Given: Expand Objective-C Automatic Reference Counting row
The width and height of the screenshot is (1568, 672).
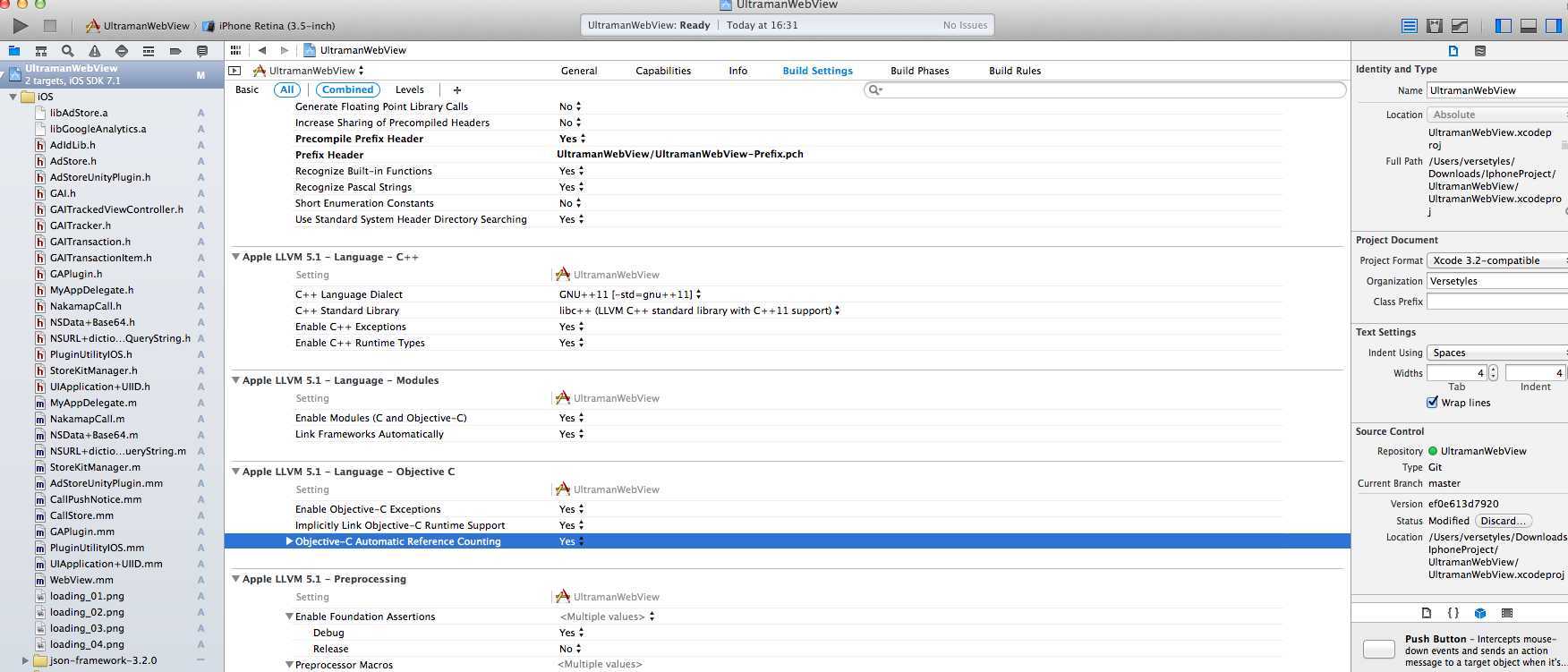Looking at the screenshot, I should 289,541.
